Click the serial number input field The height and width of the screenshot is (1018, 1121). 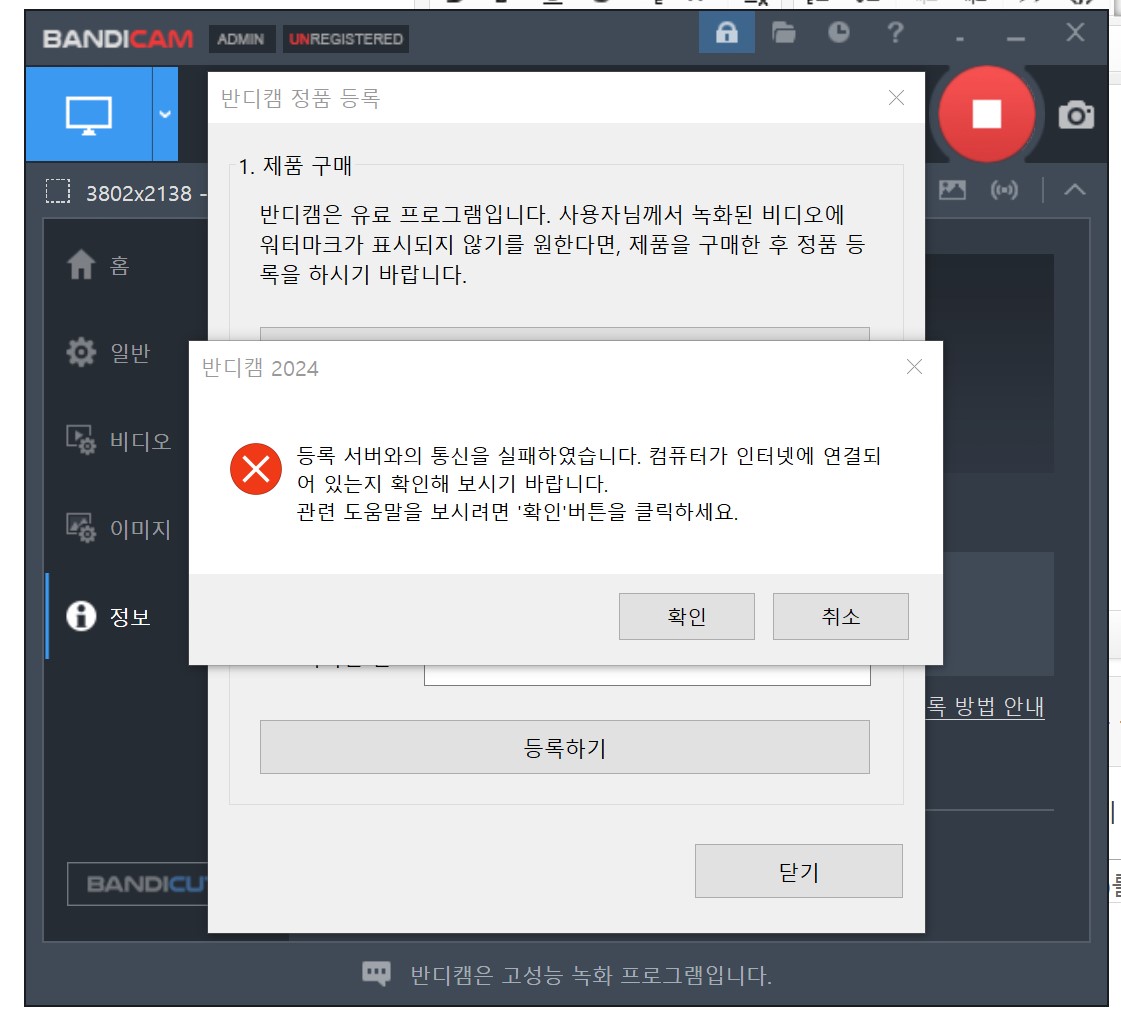647,675
